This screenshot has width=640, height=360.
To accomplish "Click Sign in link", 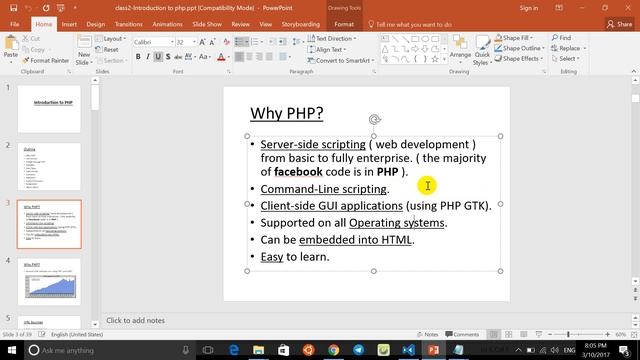I will [x=529, y=8].
